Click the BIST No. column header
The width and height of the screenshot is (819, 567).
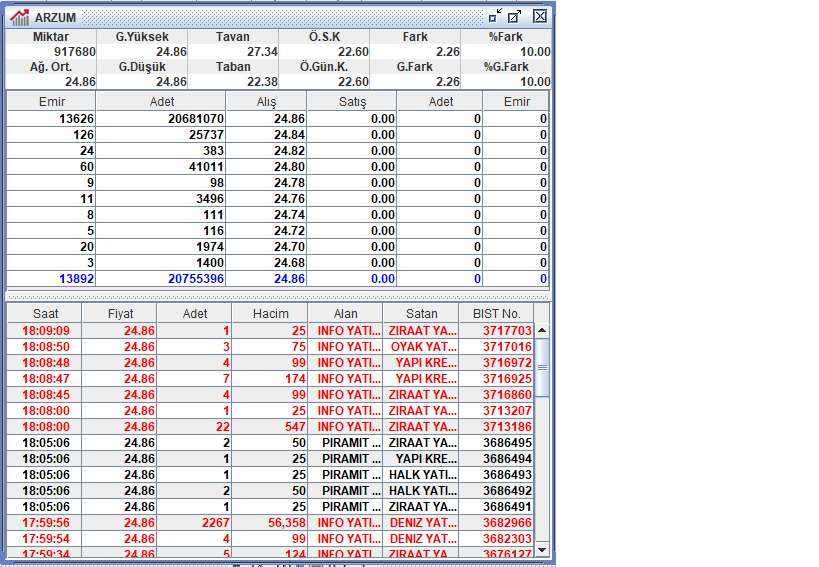tap(496, 314)
